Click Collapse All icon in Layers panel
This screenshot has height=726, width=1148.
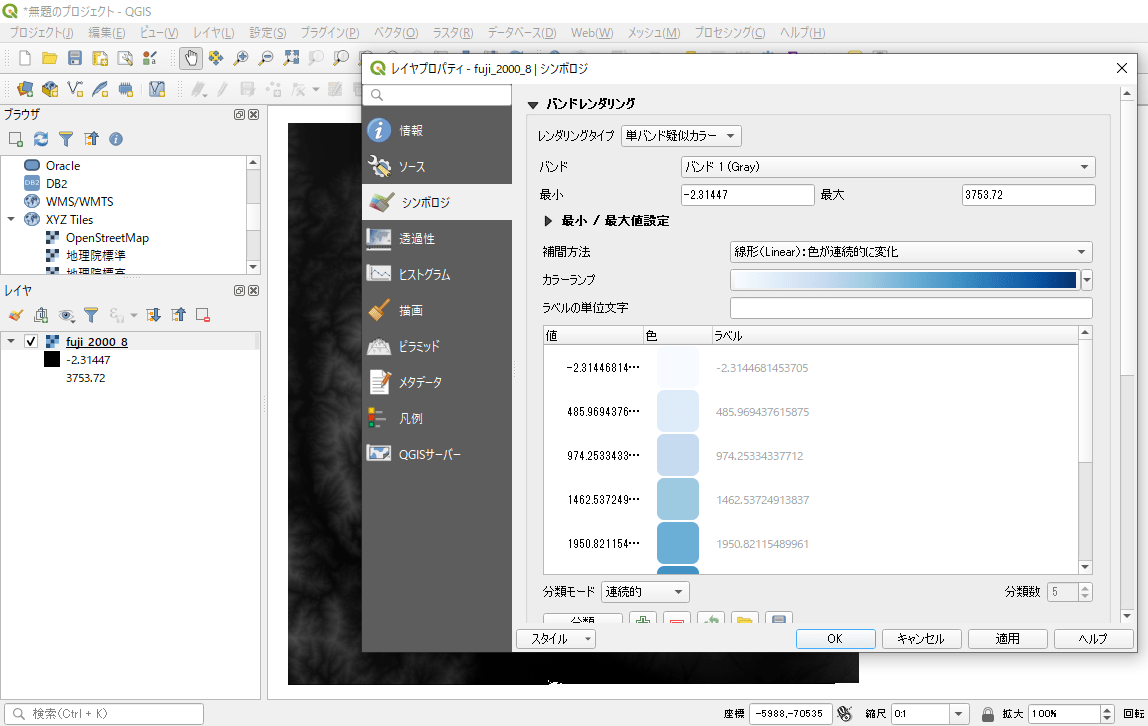[178, 315]
